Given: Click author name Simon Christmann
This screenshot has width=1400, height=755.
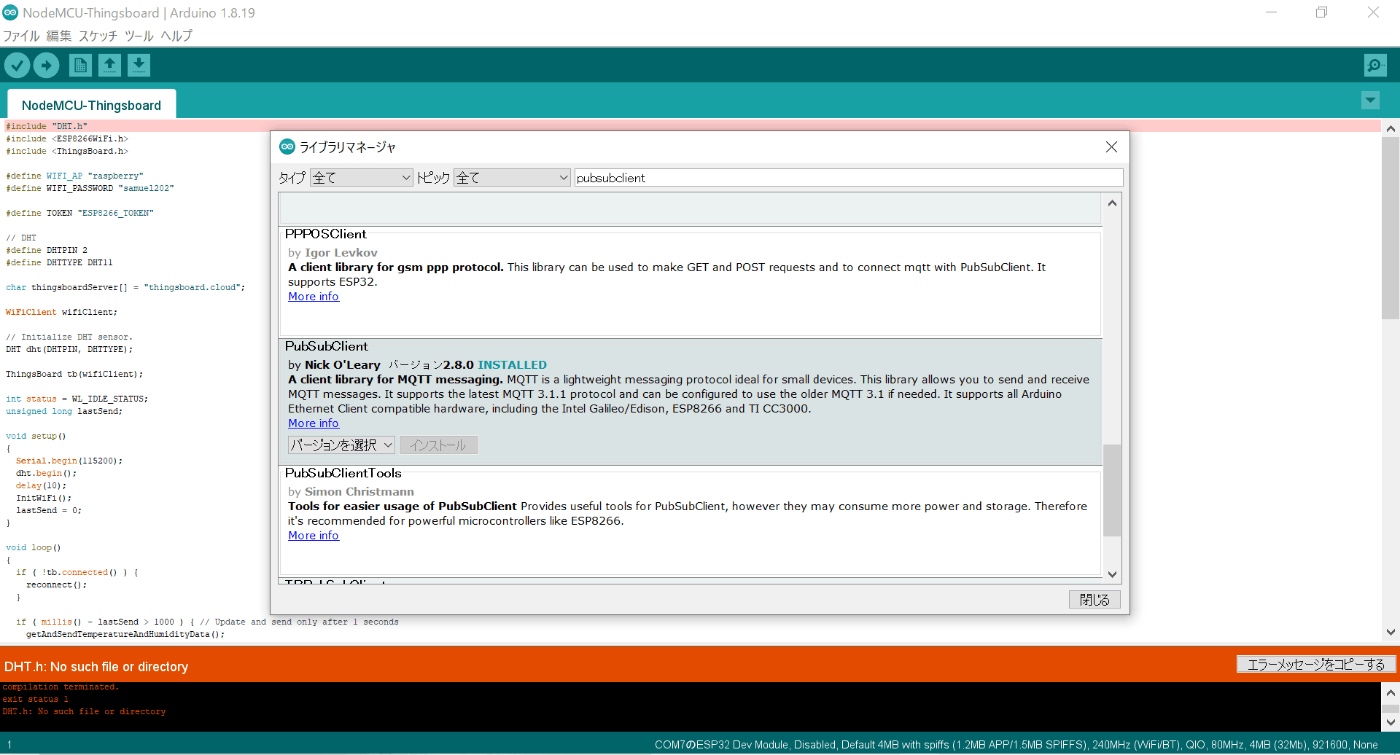Looking at the screenshot, I should 359,491.
